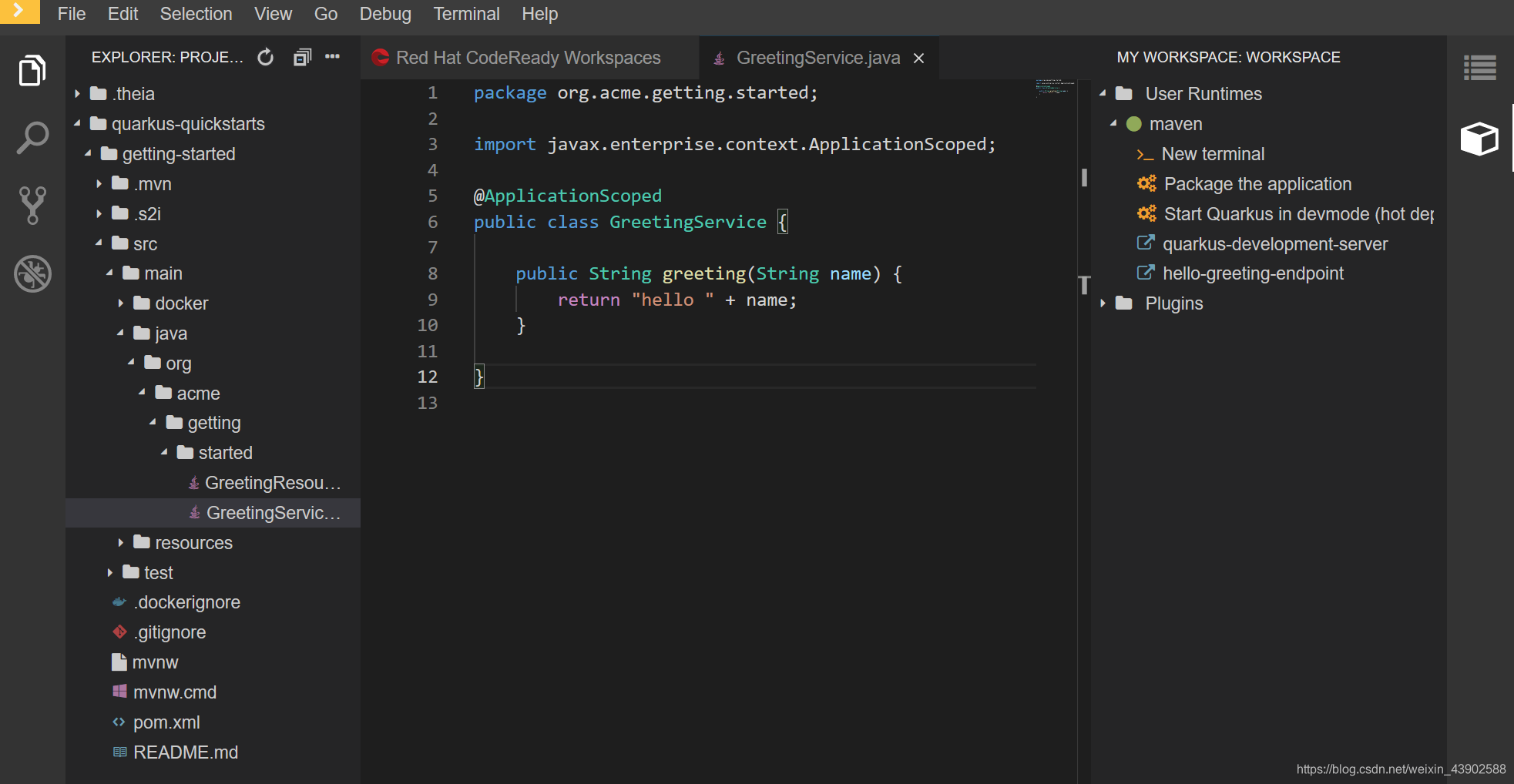Click the docker icon beside .dockerignore
The height and width of the screenshot is (784, 1514).
119,602
